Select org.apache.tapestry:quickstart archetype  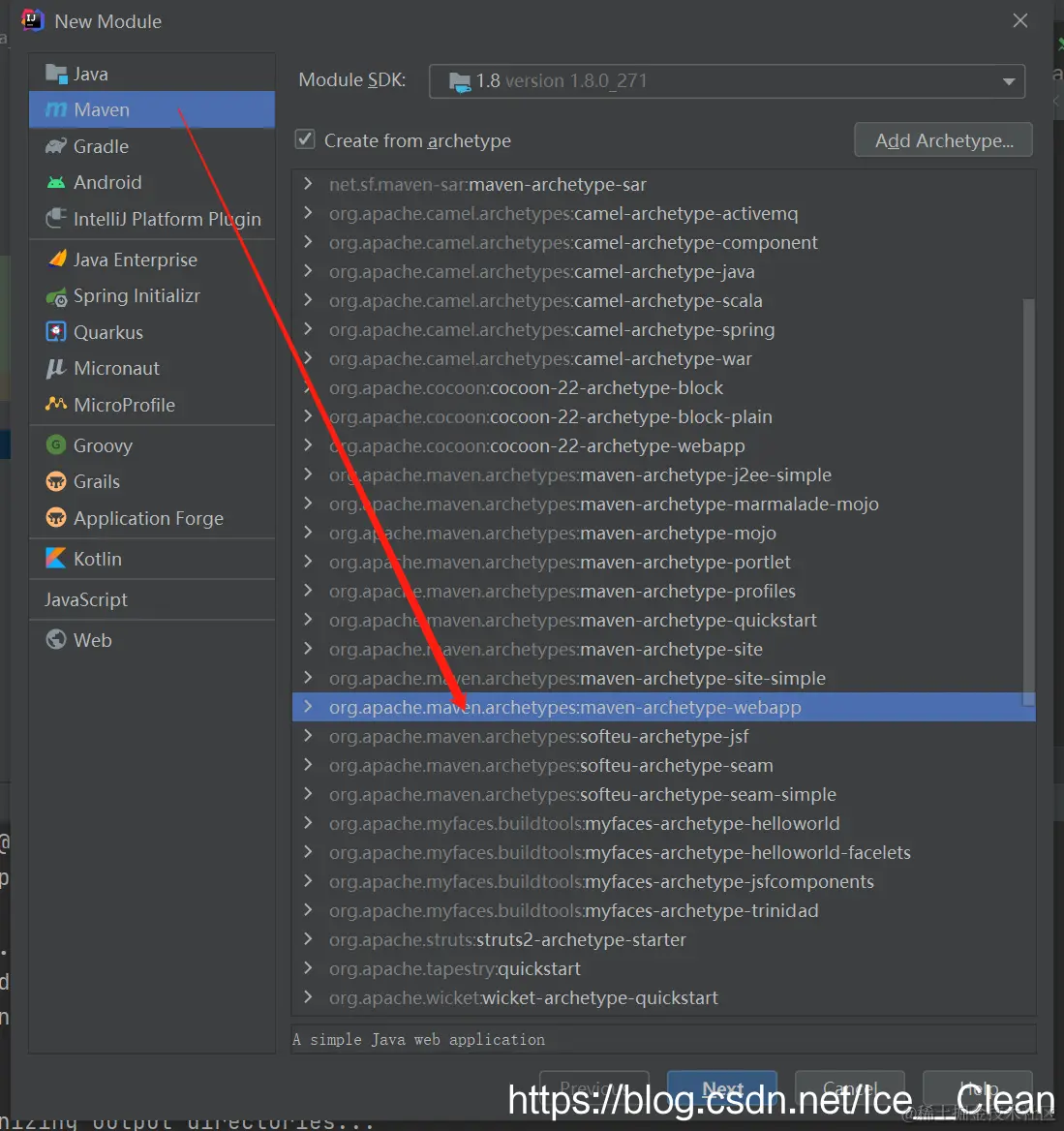coord(663,968)
